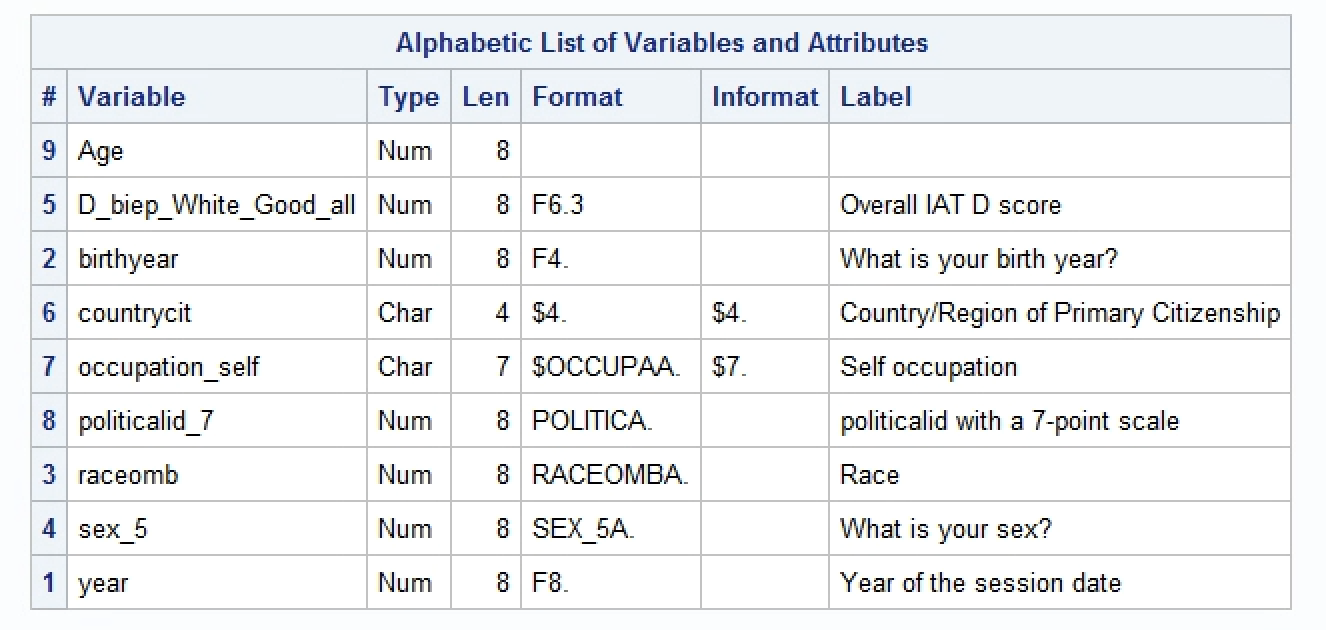Click the 'countrycit' variable cell

(134, 313)
